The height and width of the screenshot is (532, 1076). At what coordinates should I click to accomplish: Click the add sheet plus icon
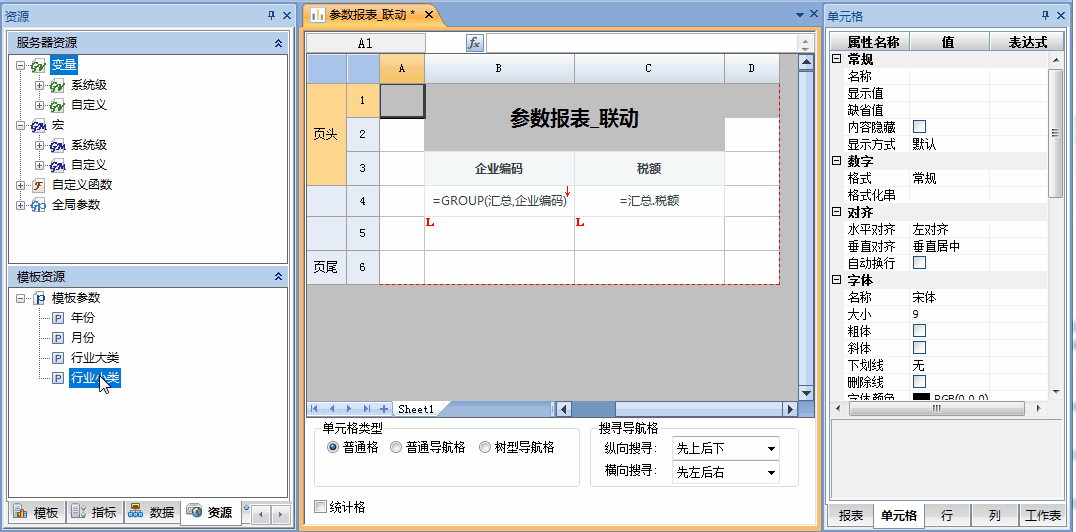(x=384, y=409)
